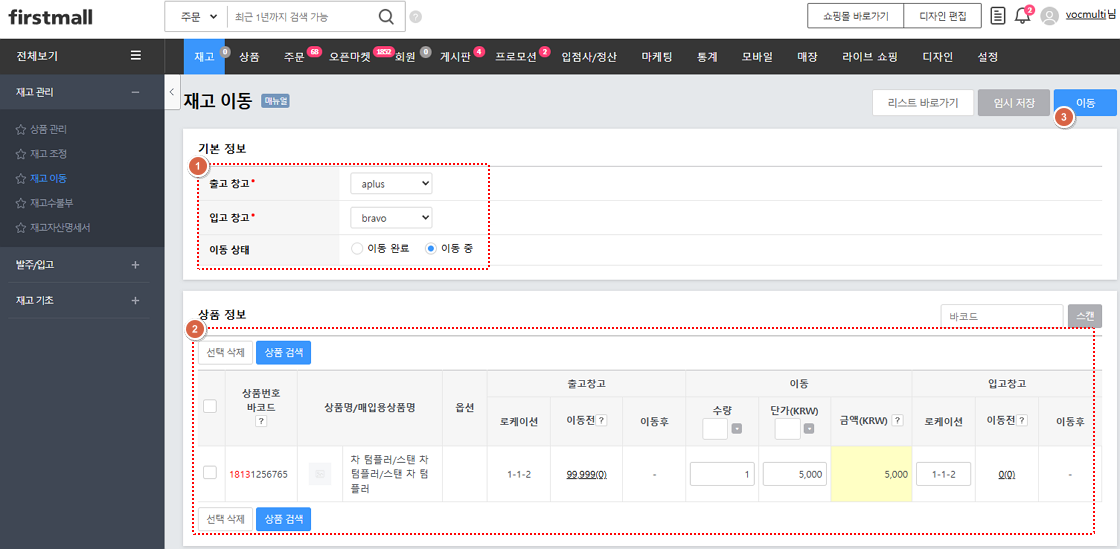Open the 게시판 top menu
Screen dimensions: 1120x549
click(455, 56)
